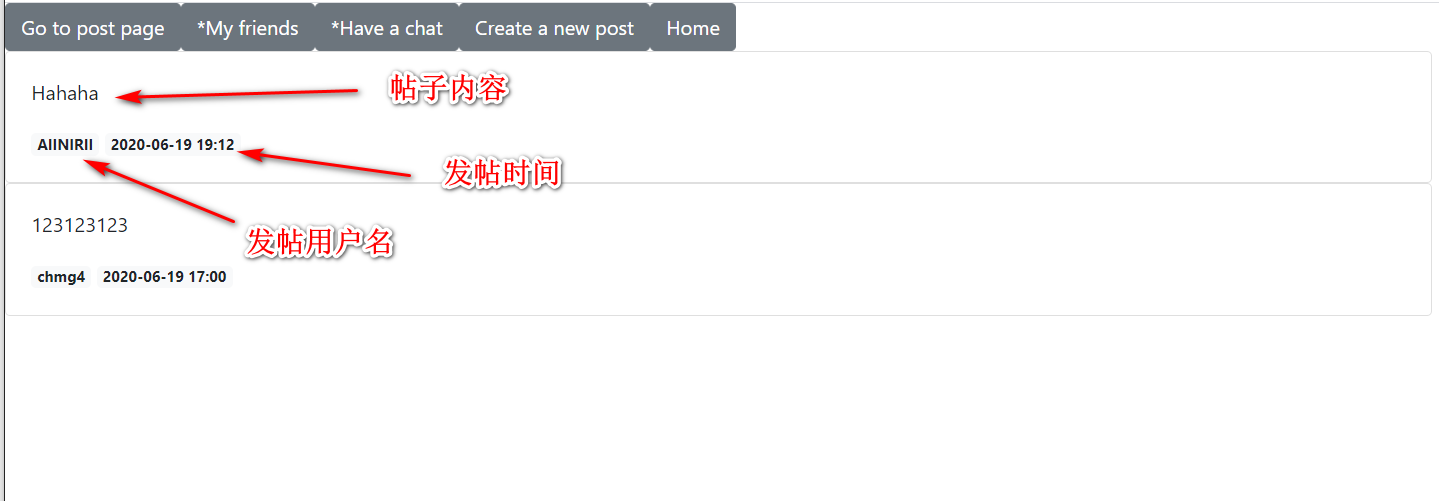Click the red 发帖用户名 annotation label
1439x501 pixels.
tap(320, 242)
